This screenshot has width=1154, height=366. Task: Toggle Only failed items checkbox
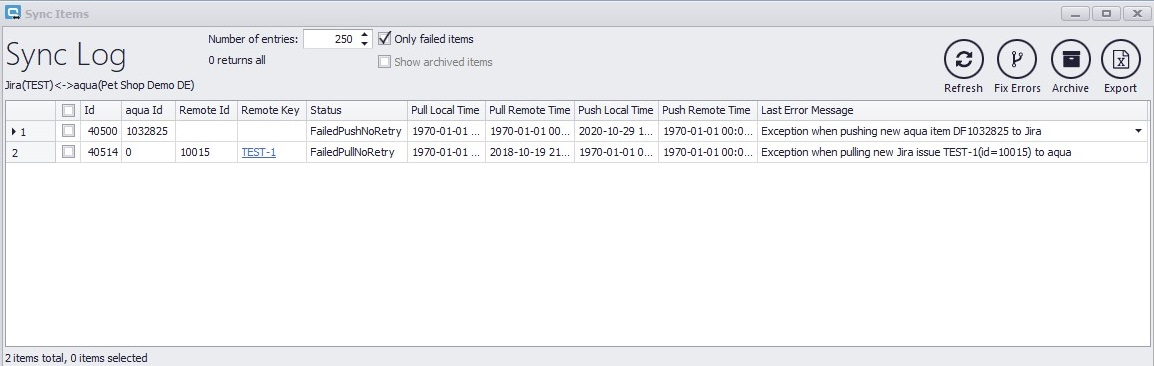(384, 39)
